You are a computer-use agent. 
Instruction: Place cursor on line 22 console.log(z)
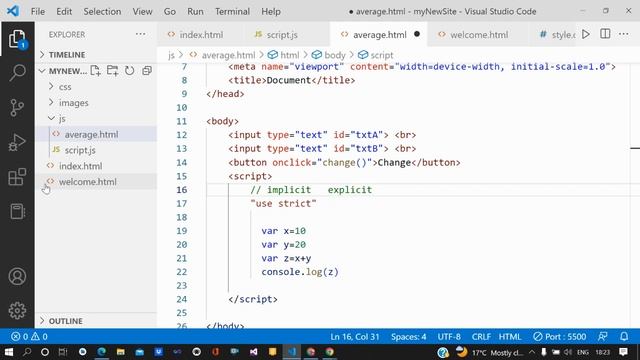coord(300,272)
